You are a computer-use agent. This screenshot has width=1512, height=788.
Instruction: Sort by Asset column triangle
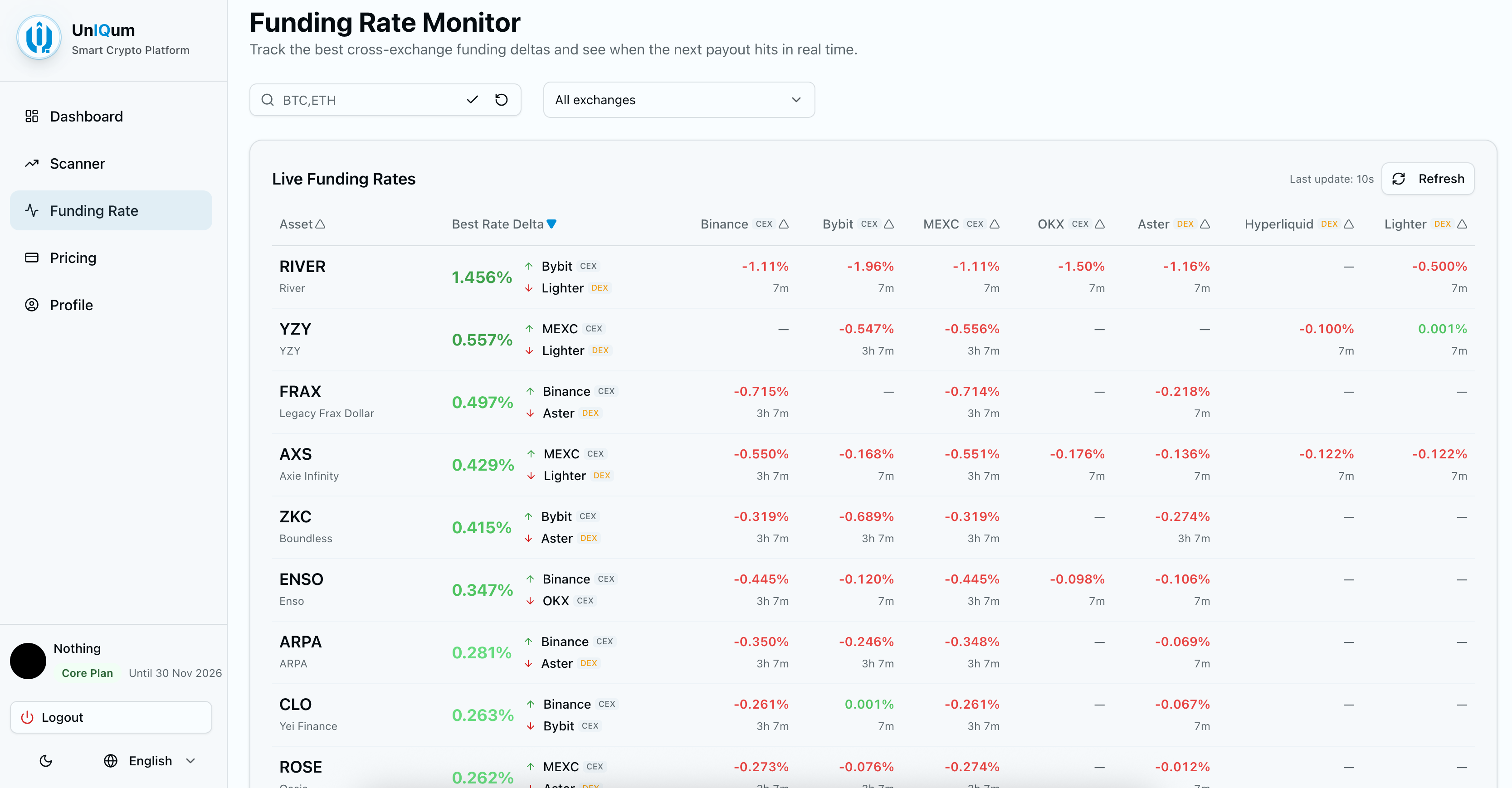(x=321, y=224)
